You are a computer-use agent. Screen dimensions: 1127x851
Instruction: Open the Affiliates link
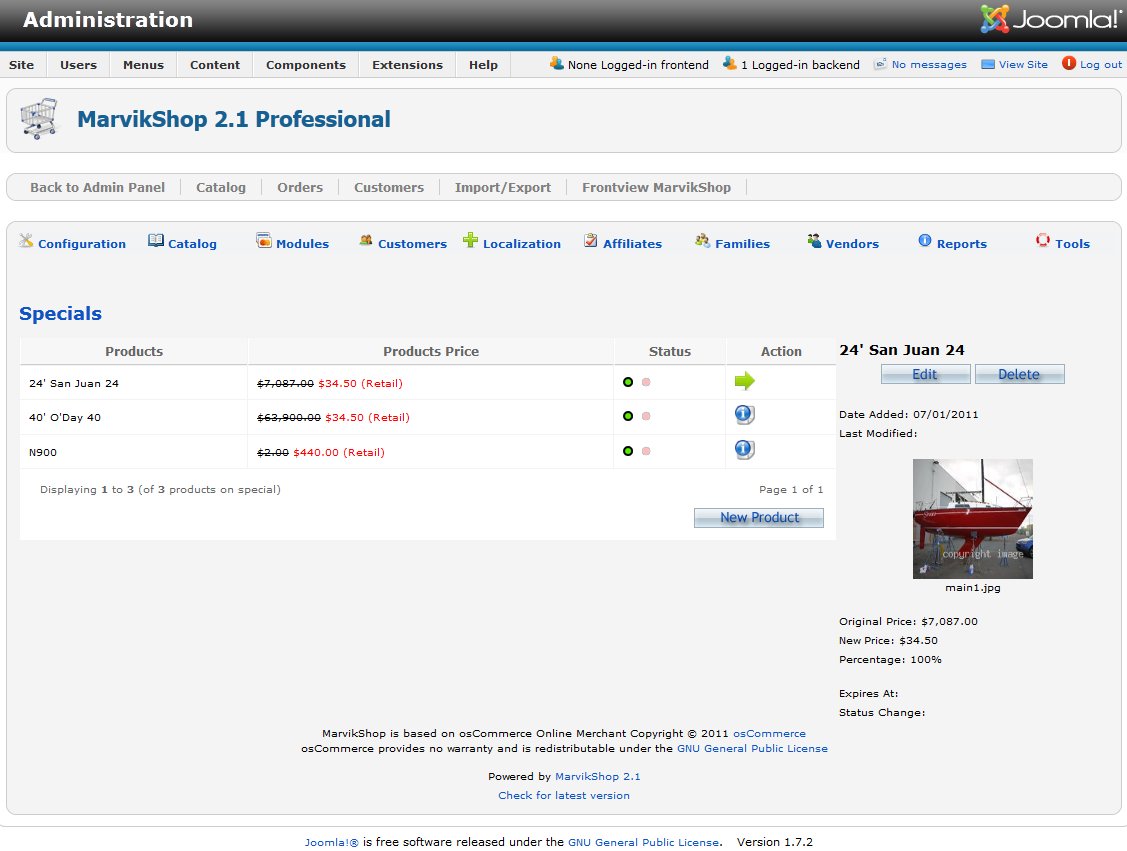coord(632,244)
